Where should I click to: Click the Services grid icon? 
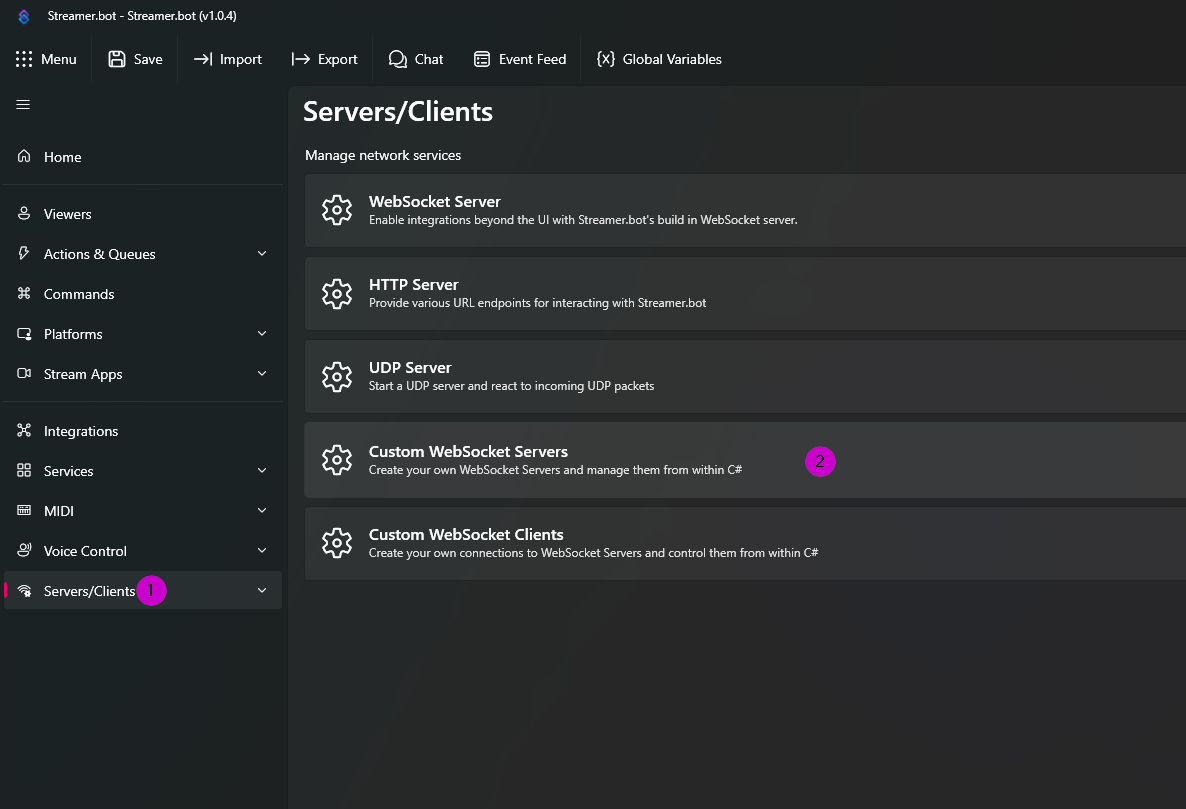pos(24,470)
